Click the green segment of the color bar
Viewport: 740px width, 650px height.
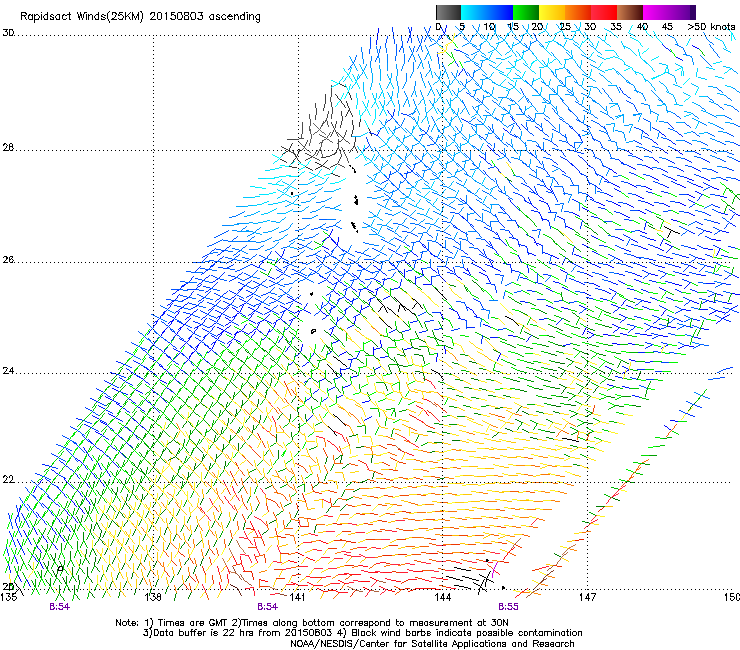coord(526,12)
